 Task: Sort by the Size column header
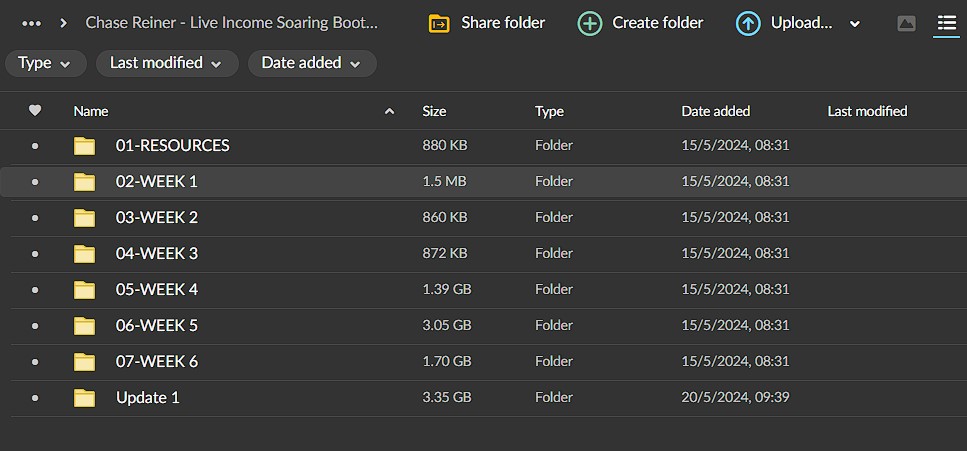click(x=434, y=111)
